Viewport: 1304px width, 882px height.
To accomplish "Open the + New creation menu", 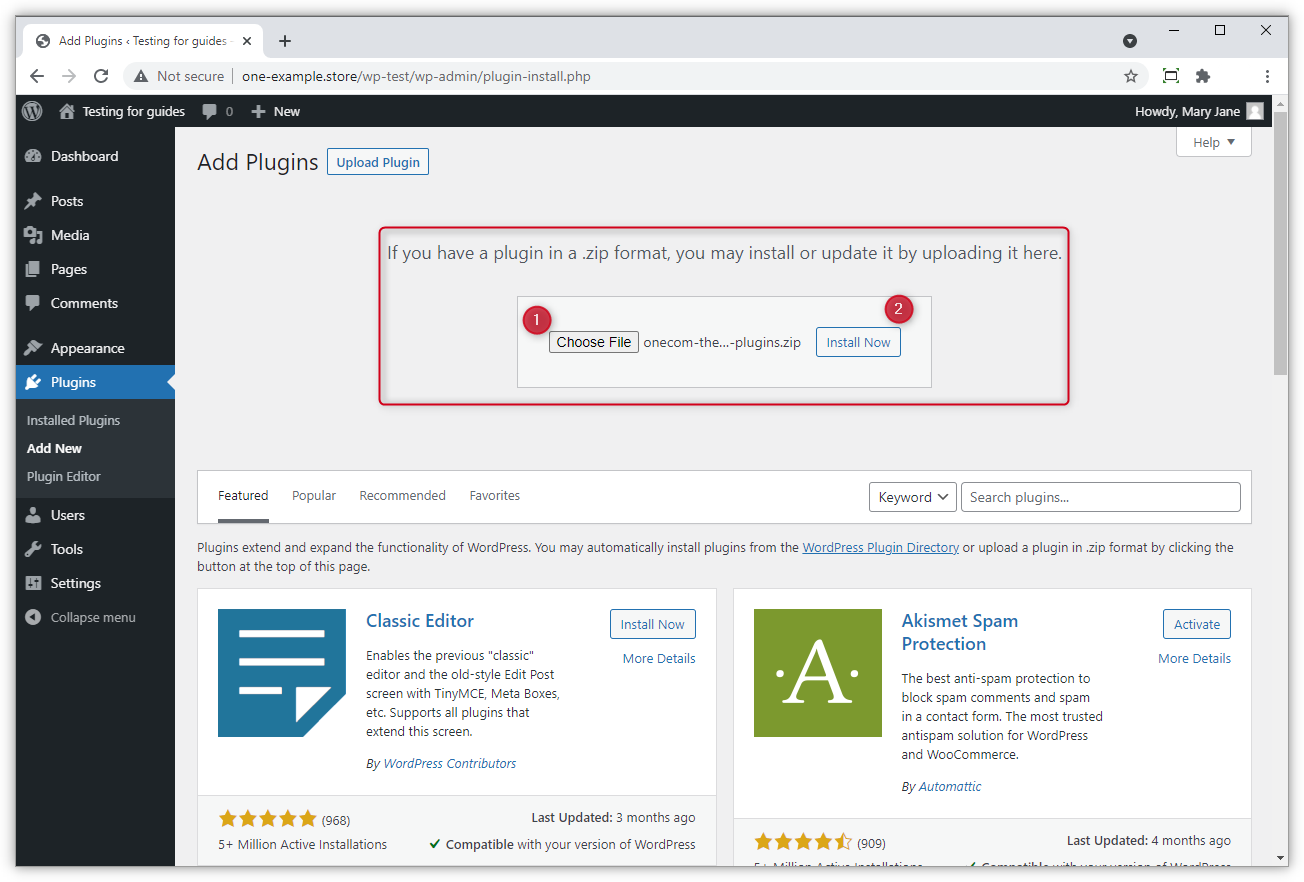I will click(x=274, y=111).
